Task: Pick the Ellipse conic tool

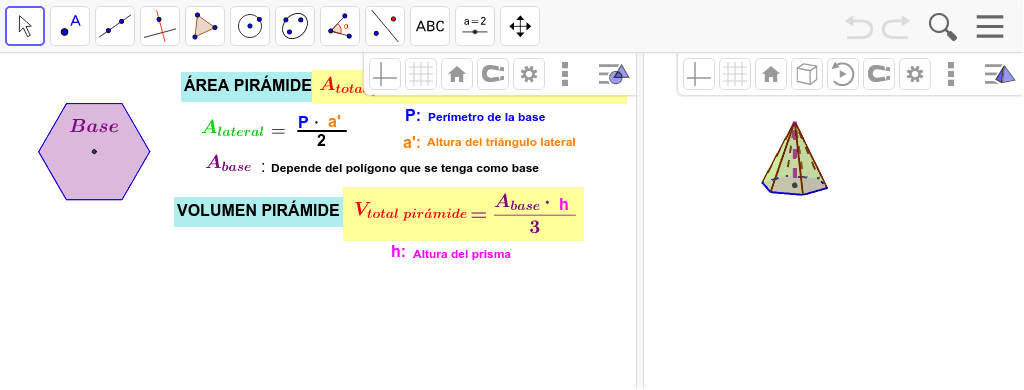Action: tap(295, 26)
